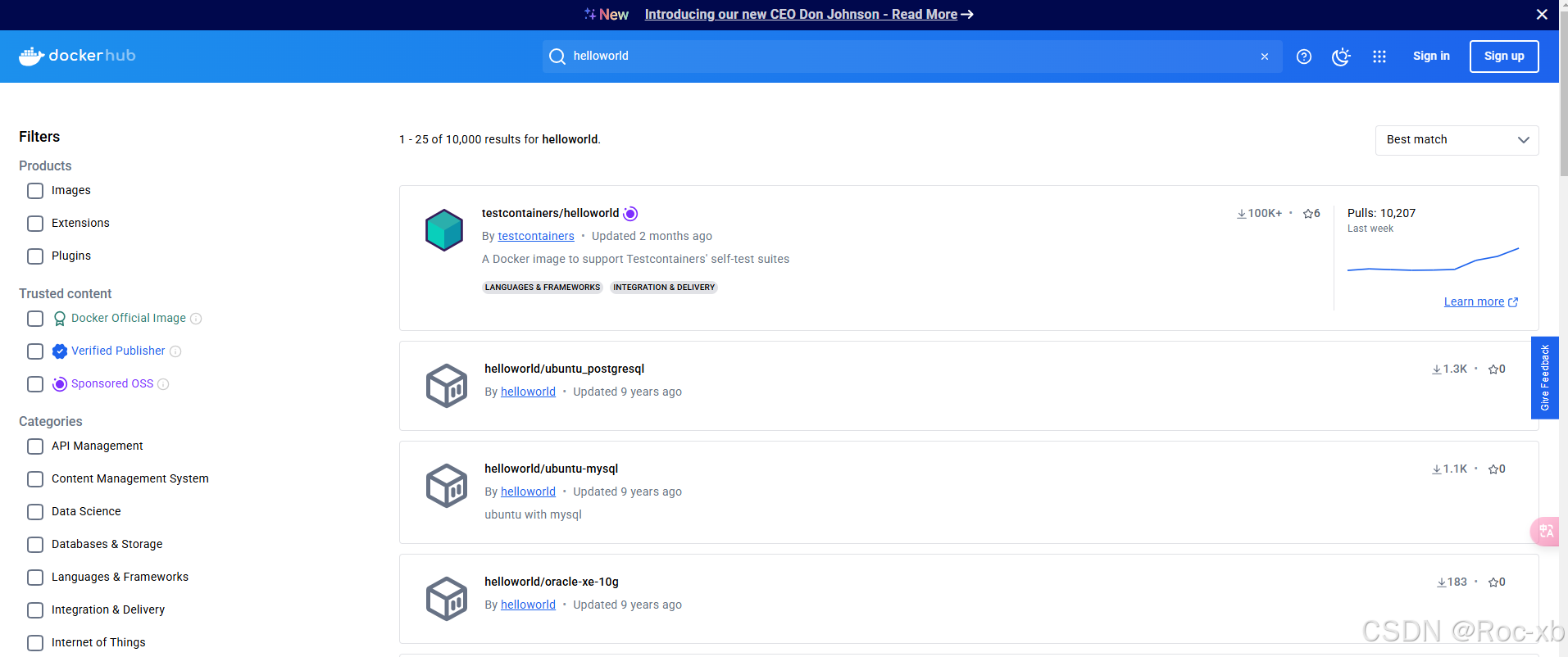Open the testcontainers publisher link

[536, 236]
